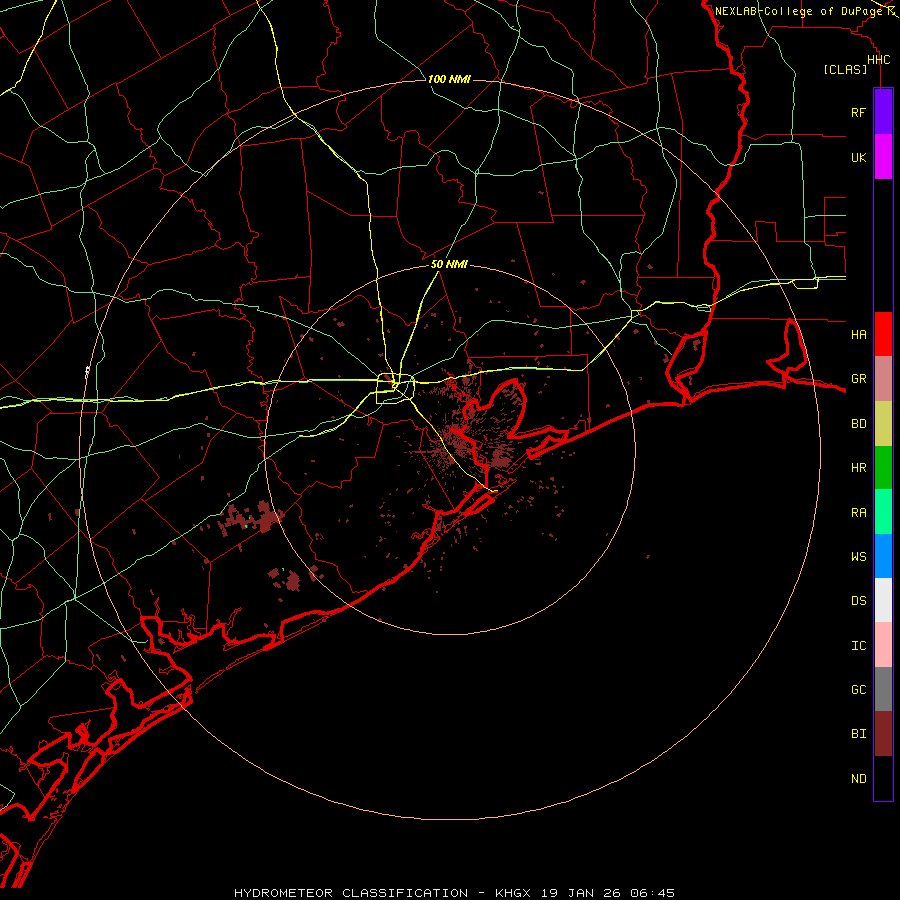The height and width of the screenshot is (900, 900).
Task: Click the RF legend label
Action: click(859, 112)
